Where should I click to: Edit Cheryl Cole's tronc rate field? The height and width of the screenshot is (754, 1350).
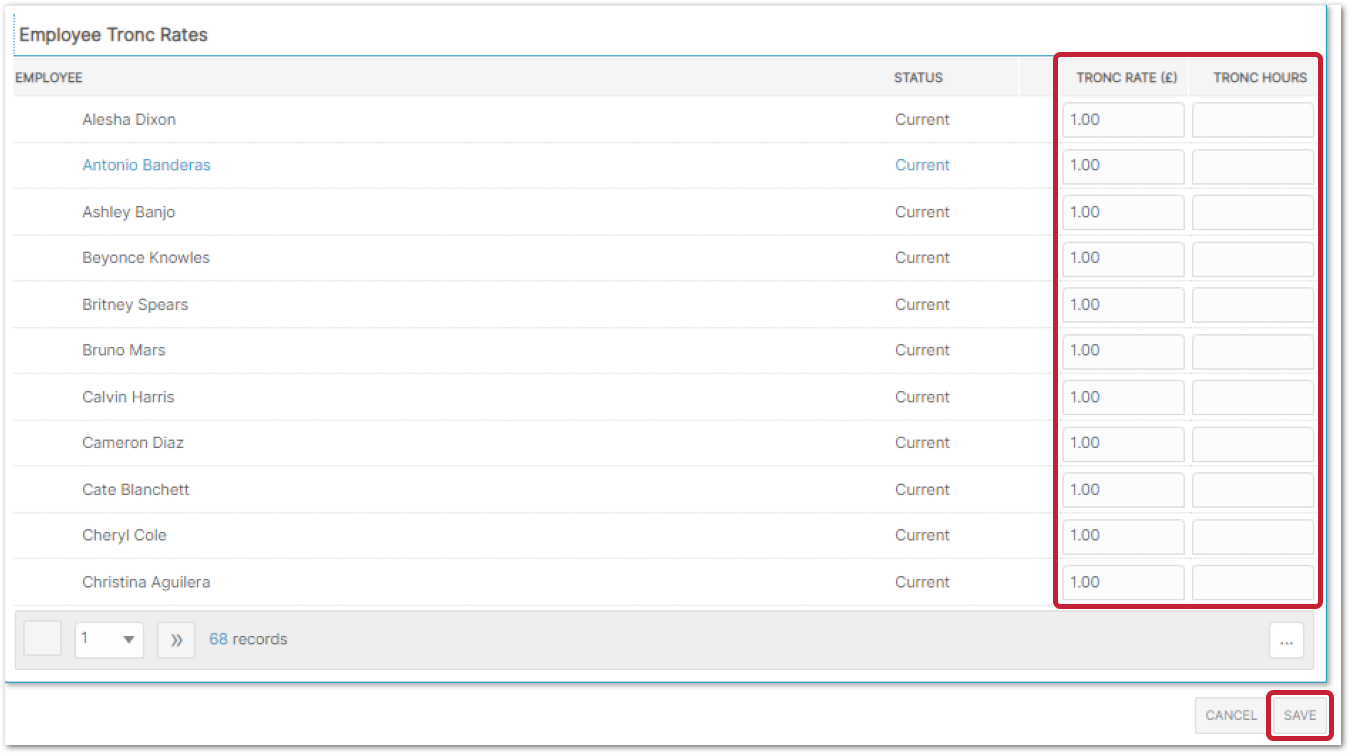(1123, 536)
